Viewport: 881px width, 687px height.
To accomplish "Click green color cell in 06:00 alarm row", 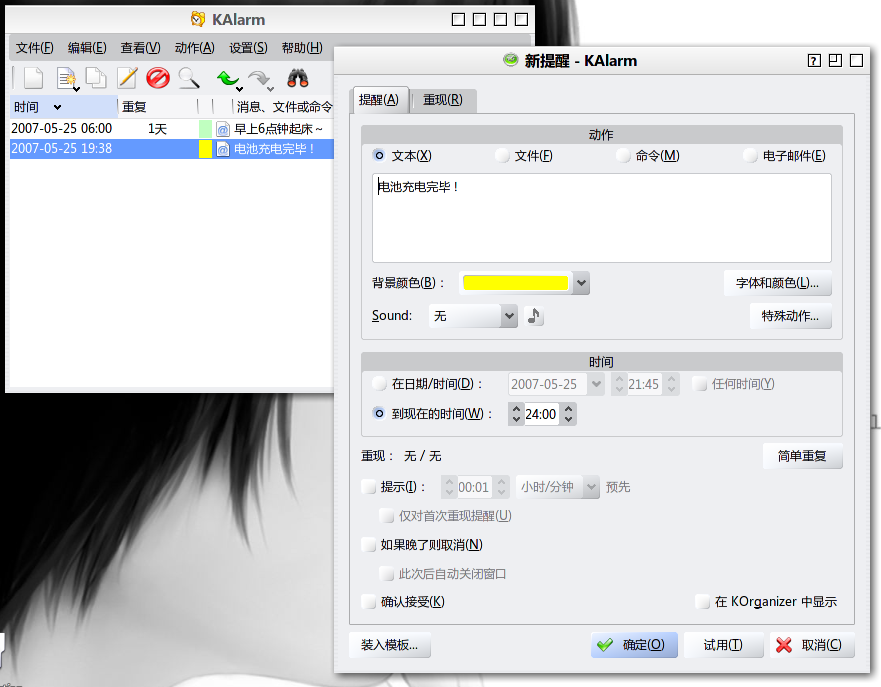I will (x=205, y=129).
